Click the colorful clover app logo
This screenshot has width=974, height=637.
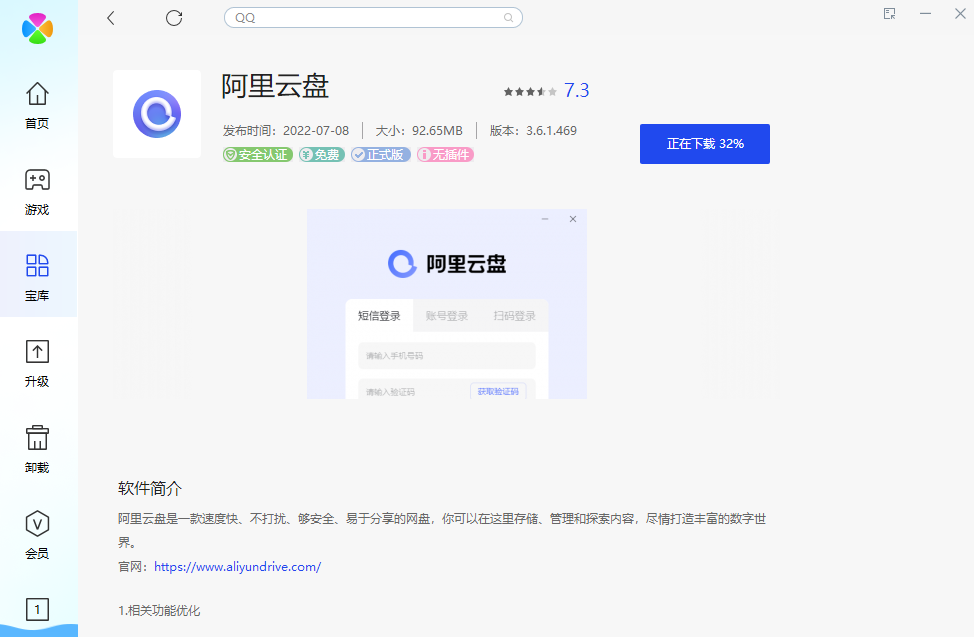pos(37,29)
